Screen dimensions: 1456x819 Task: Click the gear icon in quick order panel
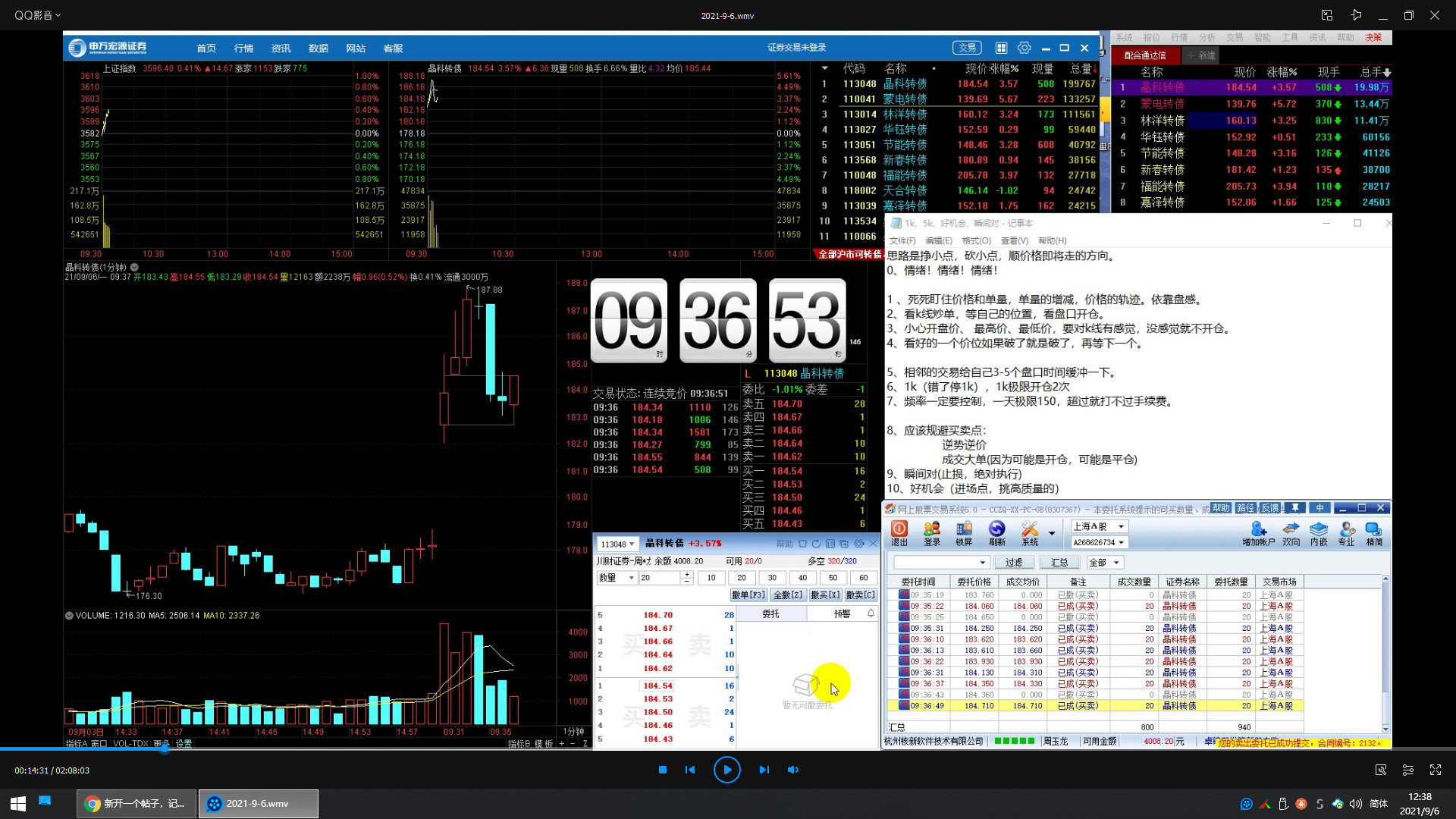(x=859, y=544)
